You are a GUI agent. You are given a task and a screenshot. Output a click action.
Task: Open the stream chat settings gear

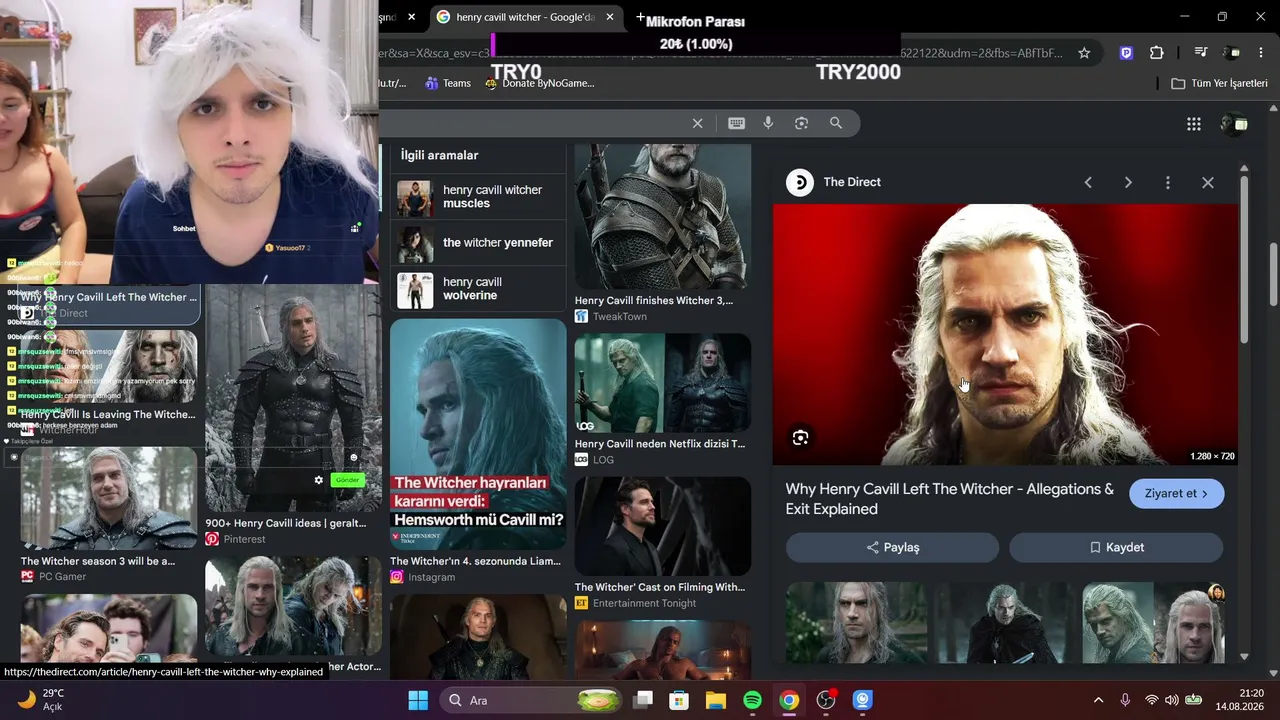tap(319, 480)
